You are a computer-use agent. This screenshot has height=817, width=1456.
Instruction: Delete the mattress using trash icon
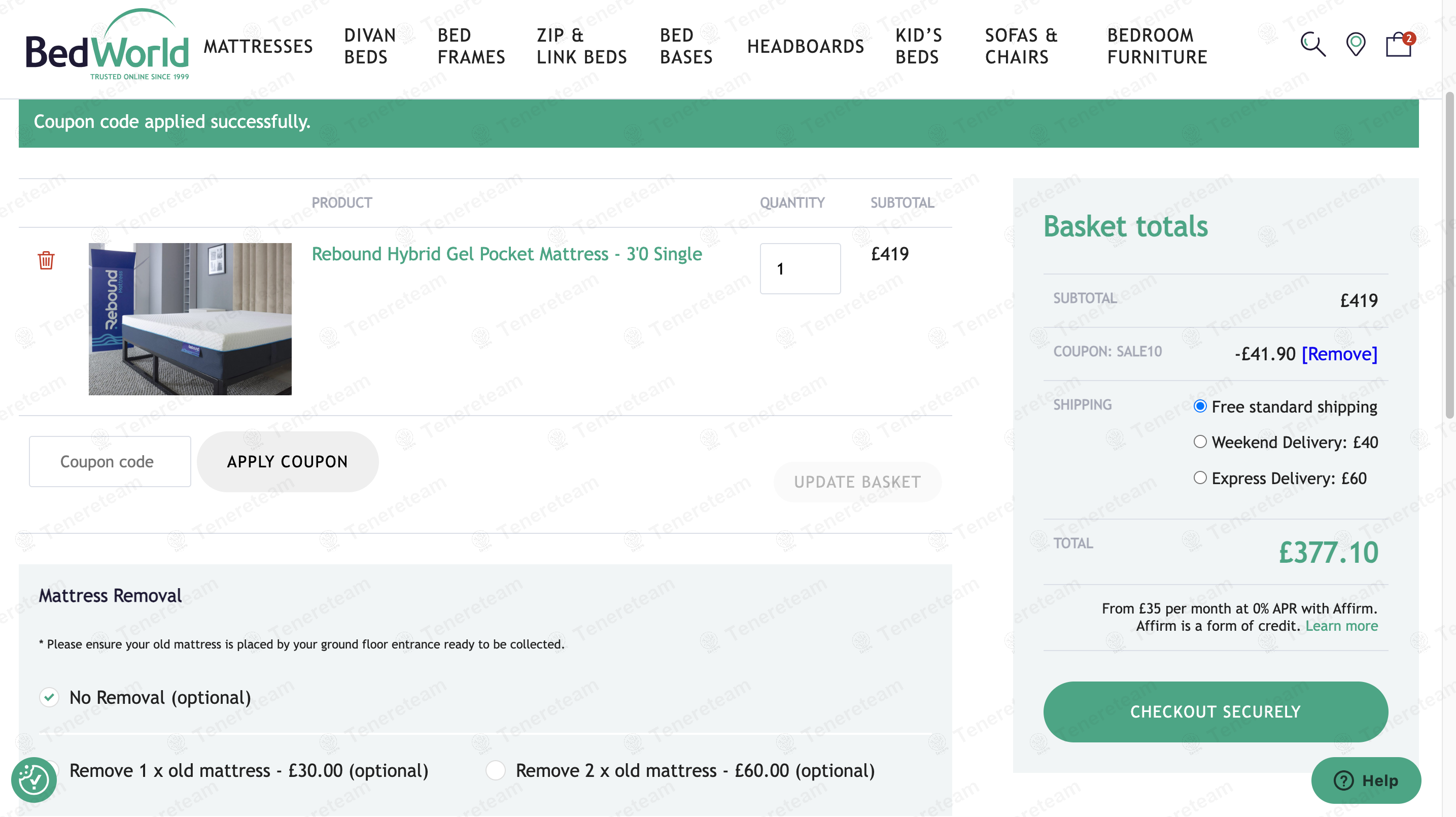point(46,260)
